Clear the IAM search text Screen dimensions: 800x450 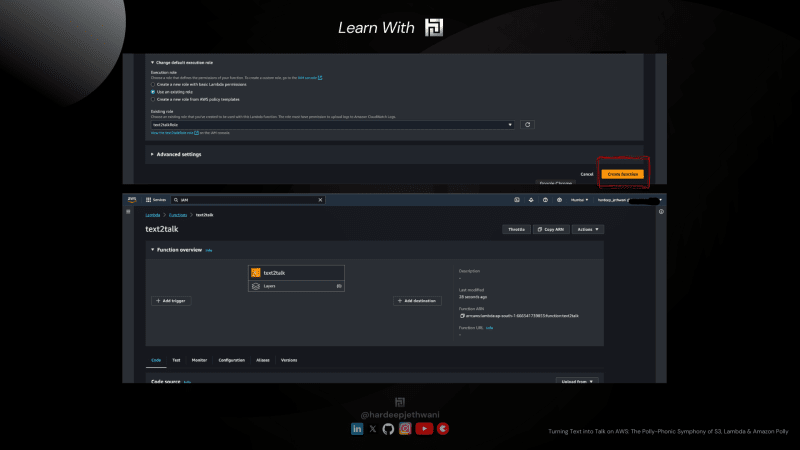320,200
